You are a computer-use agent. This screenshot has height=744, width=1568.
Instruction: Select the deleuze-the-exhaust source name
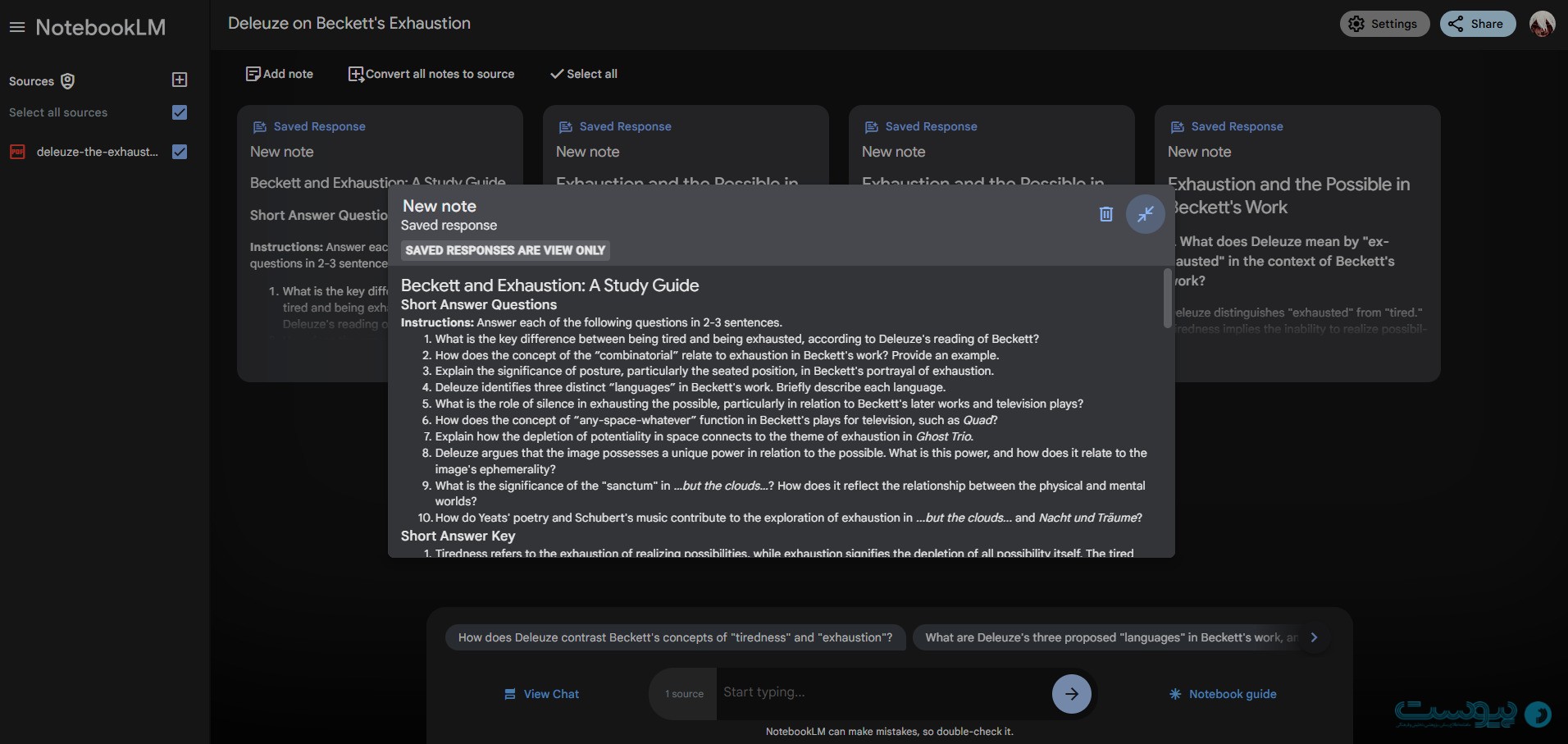click(x=98, y=152)
